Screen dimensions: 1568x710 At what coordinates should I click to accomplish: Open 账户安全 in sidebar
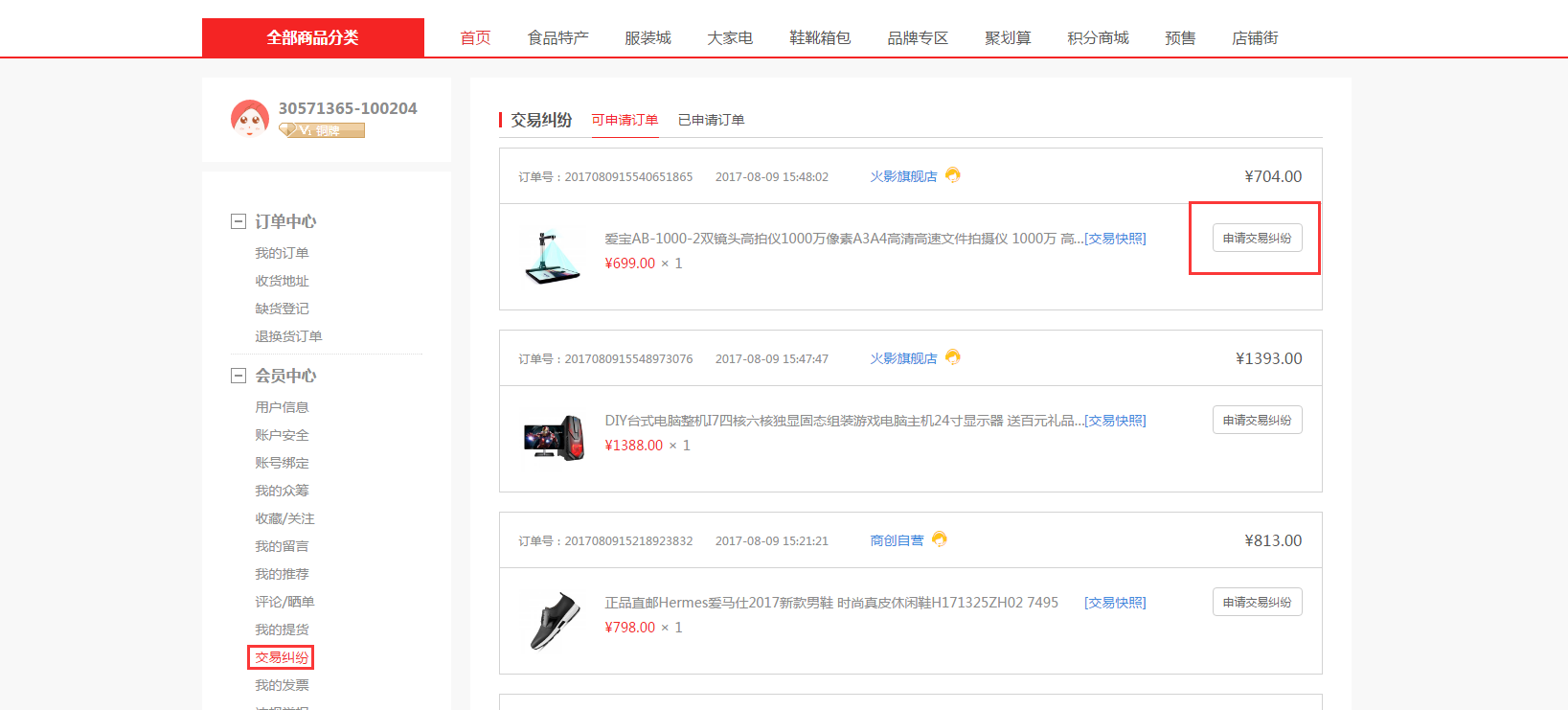click(x=282, y=435)
